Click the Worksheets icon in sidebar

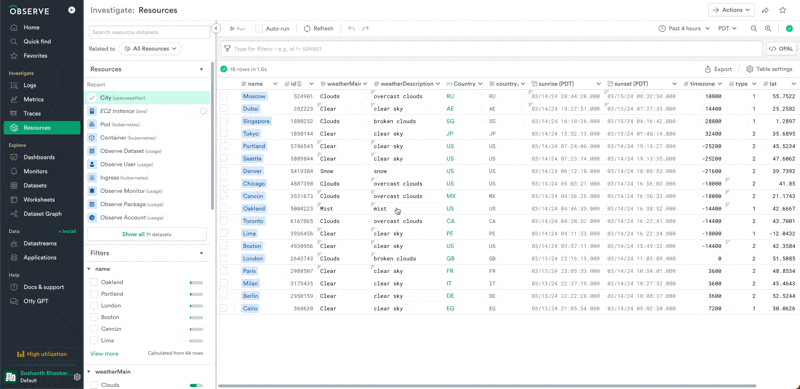tap(14, 200)
